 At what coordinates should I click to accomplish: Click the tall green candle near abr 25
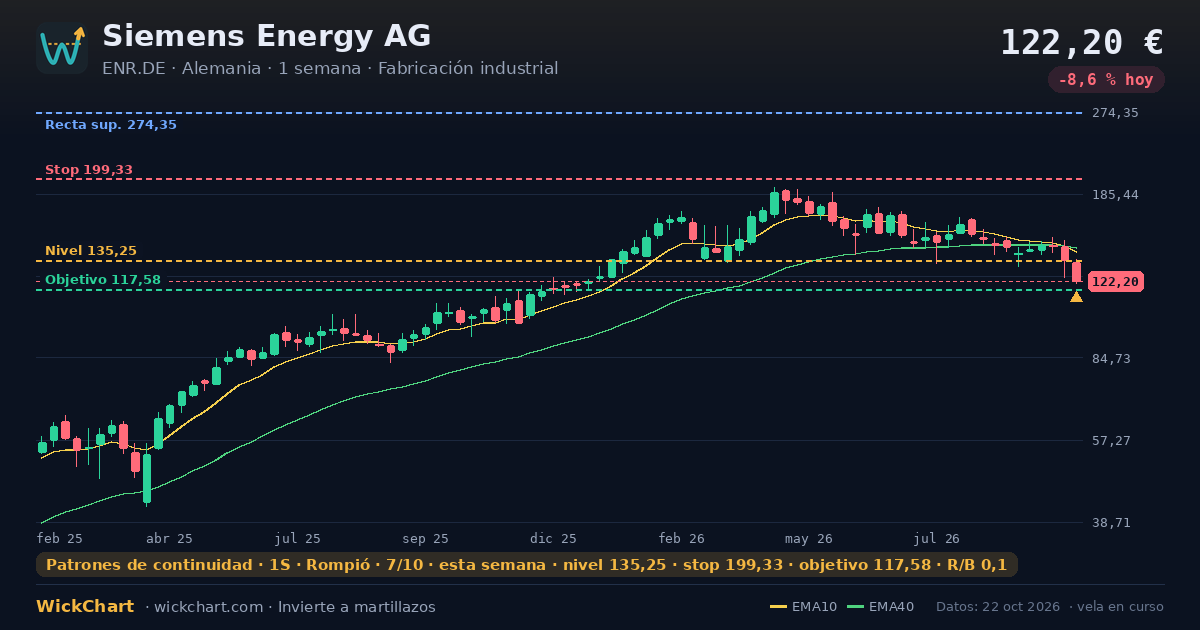[147, 478]
